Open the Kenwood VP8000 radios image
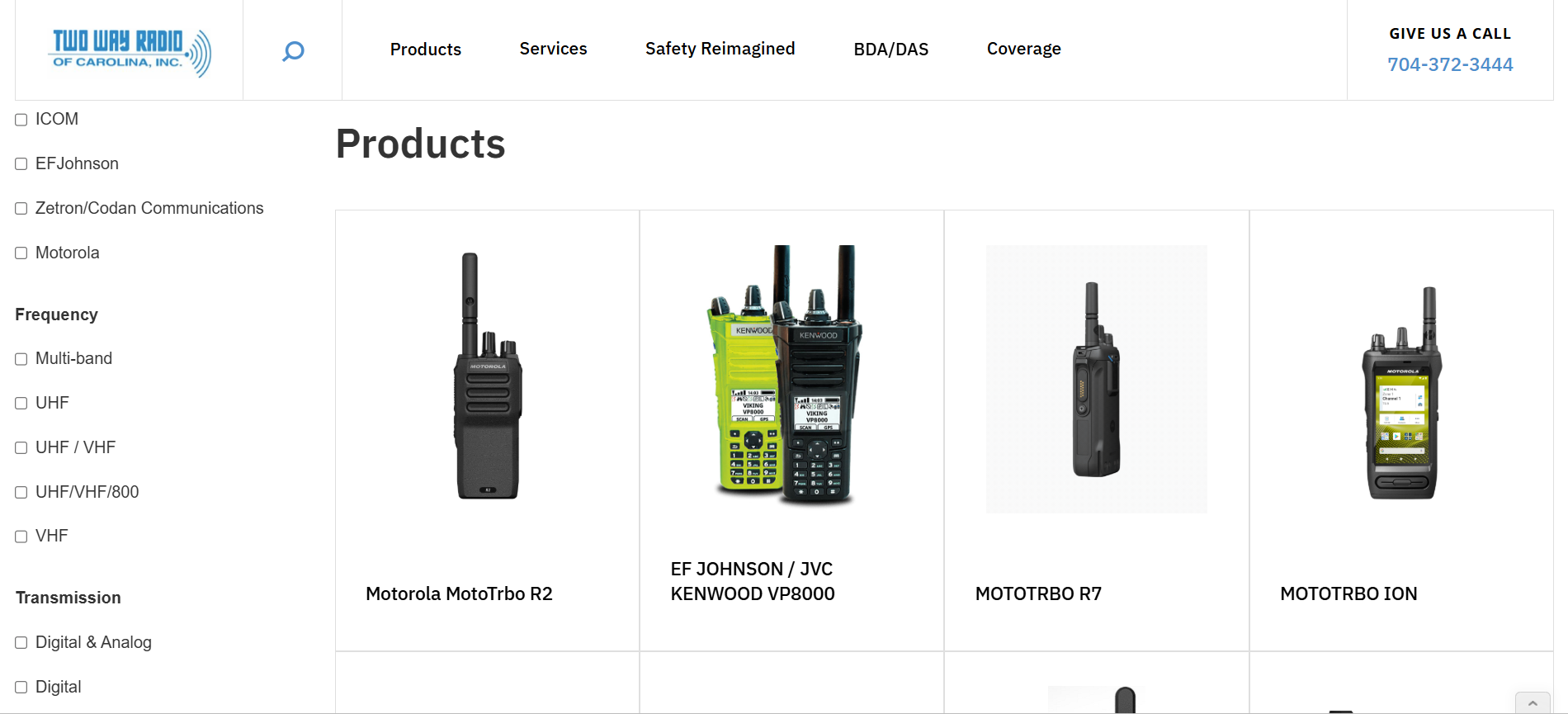The image size is (1568, 714). coord(784,376)
